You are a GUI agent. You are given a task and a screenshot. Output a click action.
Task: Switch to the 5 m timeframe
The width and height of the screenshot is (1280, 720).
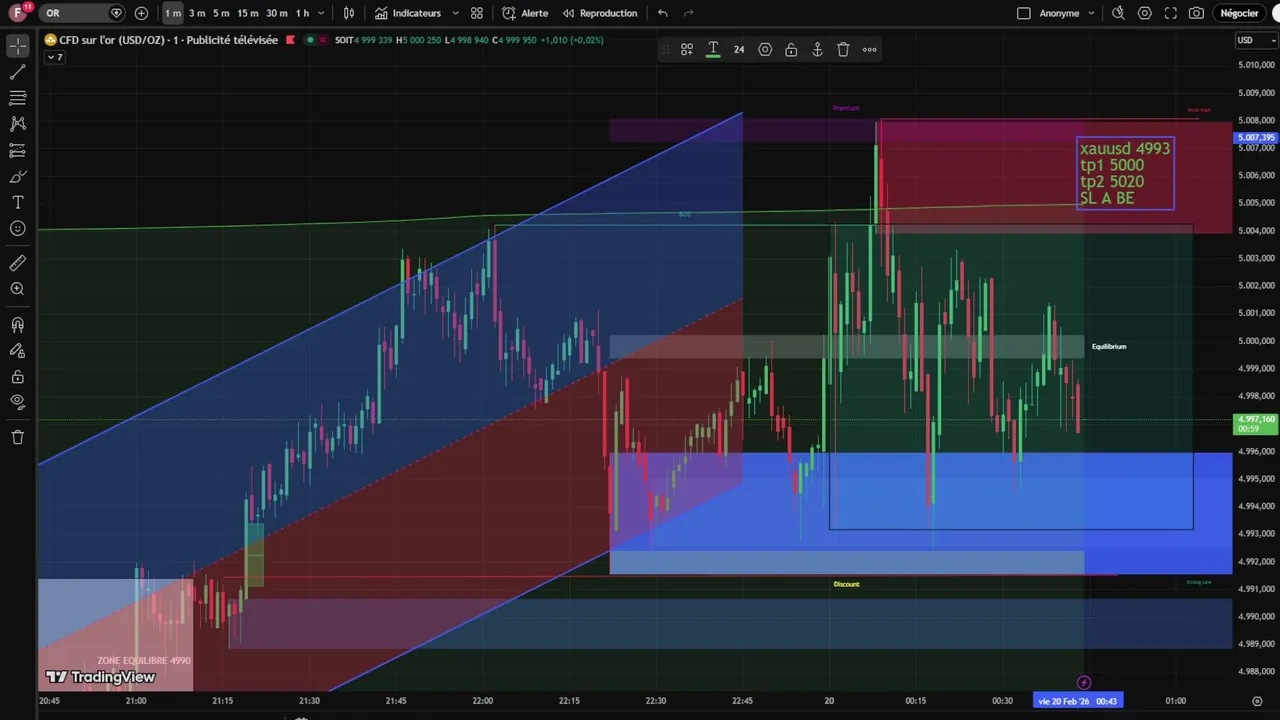tap(221, 13)
